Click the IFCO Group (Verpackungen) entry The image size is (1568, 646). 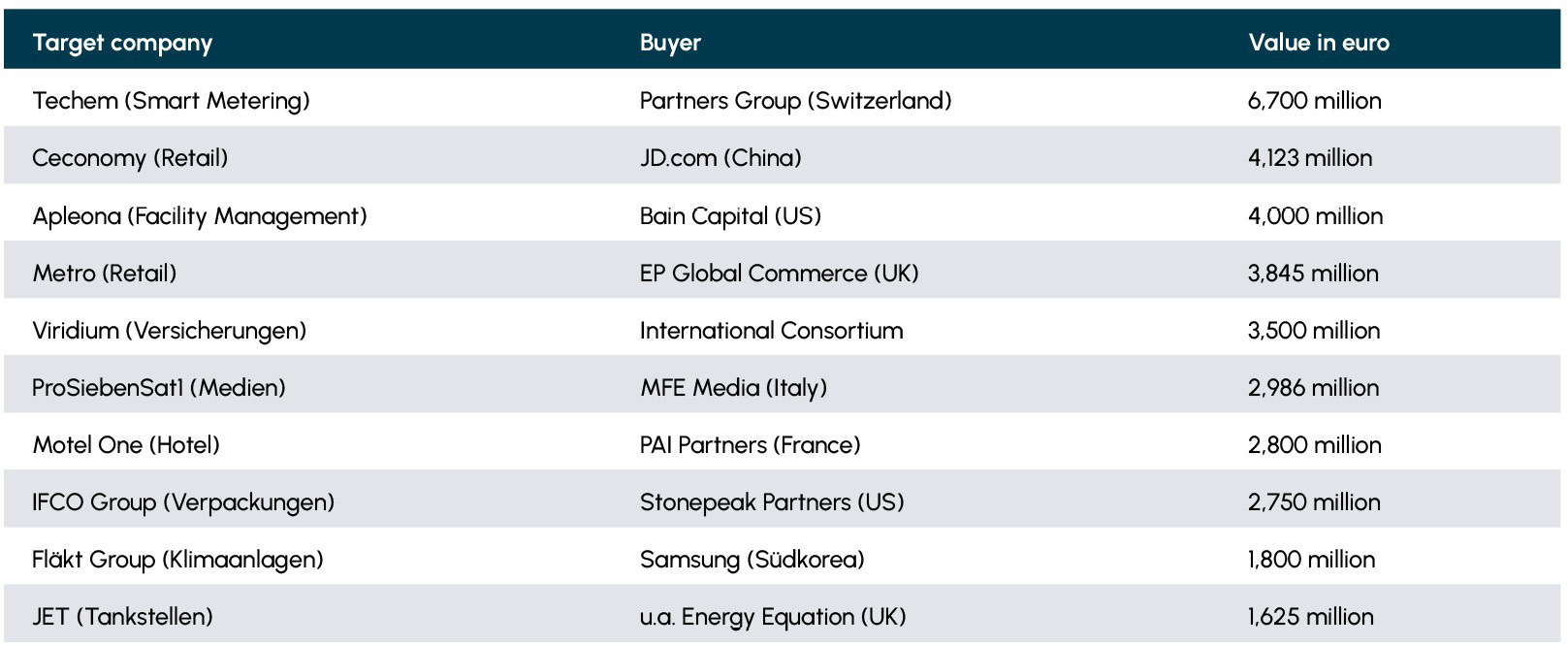click(x=183, y=502)
